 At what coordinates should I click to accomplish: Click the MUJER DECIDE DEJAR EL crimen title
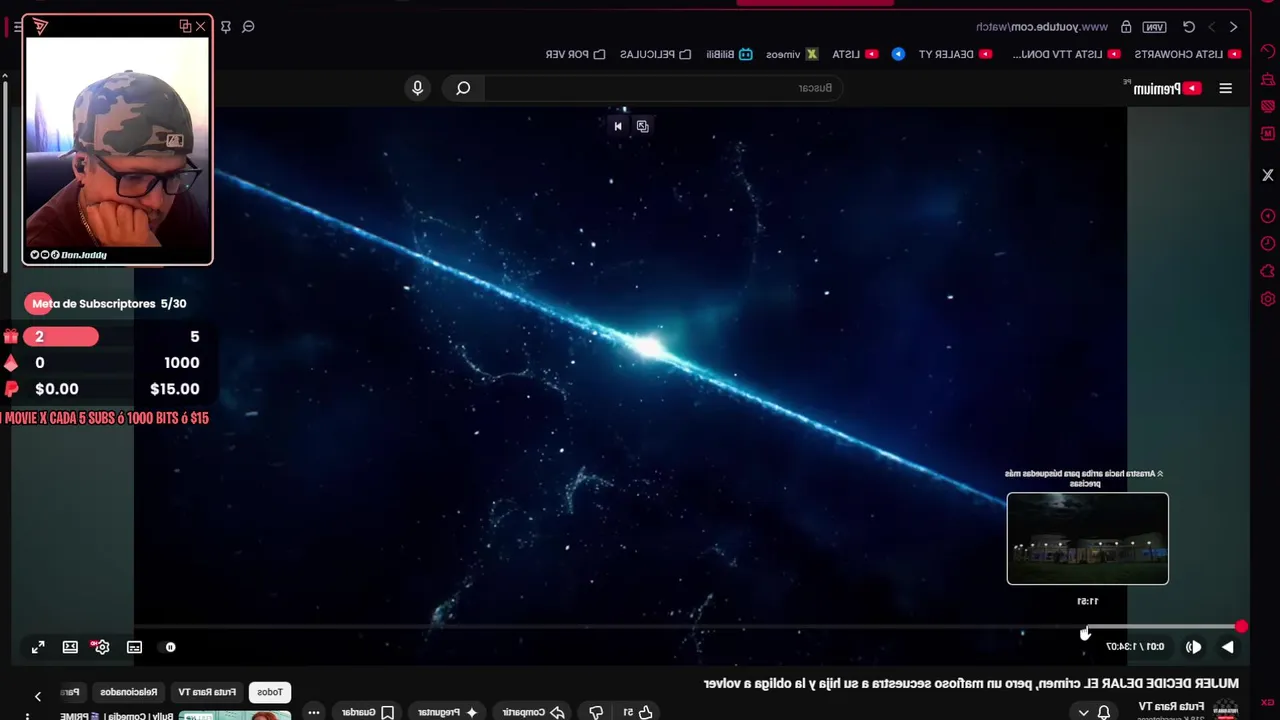971,683
